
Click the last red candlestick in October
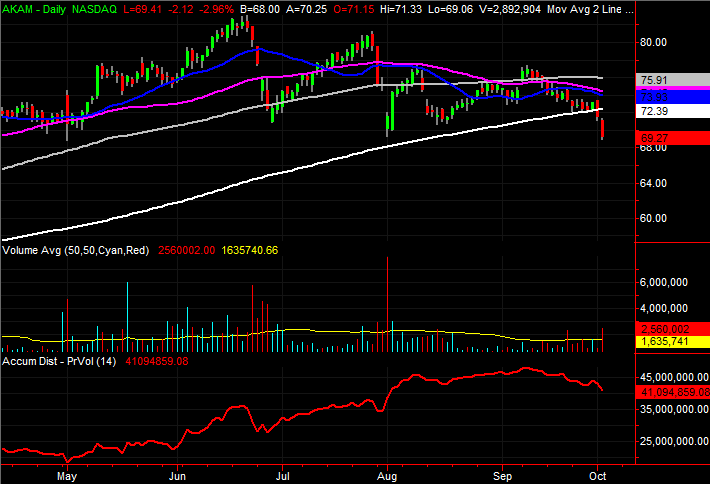602,129
